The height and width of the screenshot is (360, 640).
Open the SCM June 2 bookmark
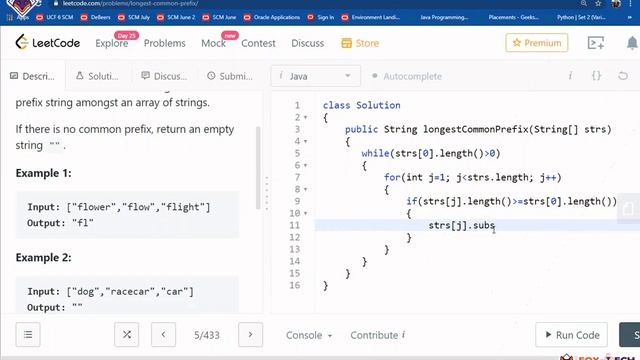coord(176,17)
